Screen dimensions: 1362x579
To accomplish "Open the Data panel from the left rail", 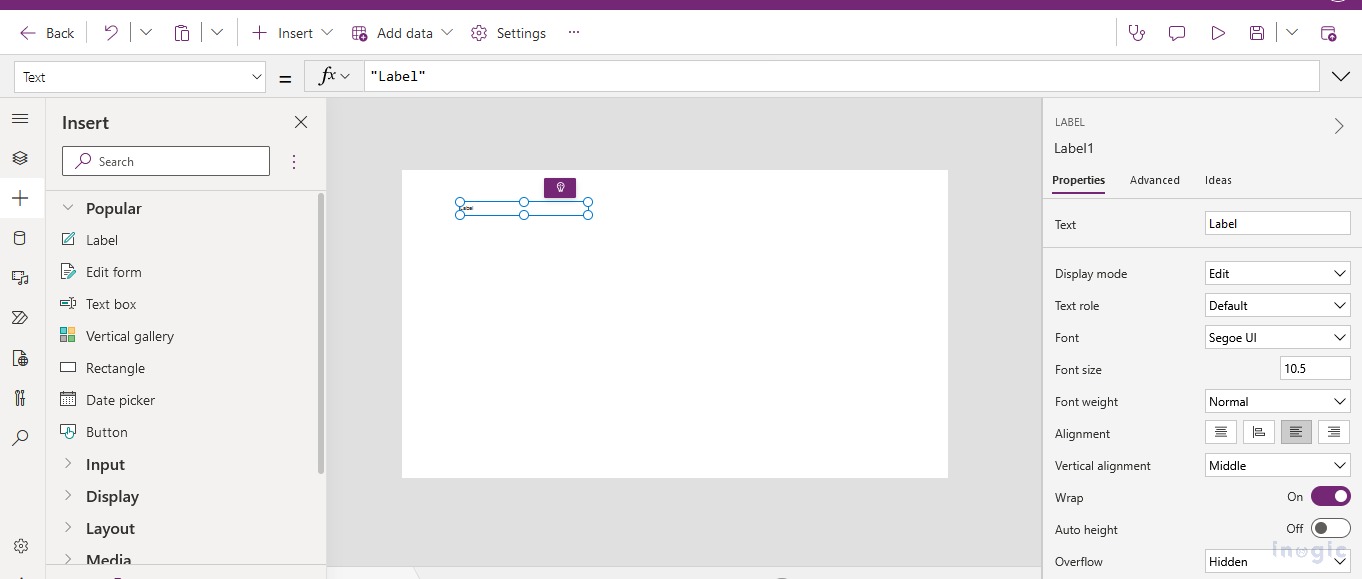I will [x=20, y=238].
